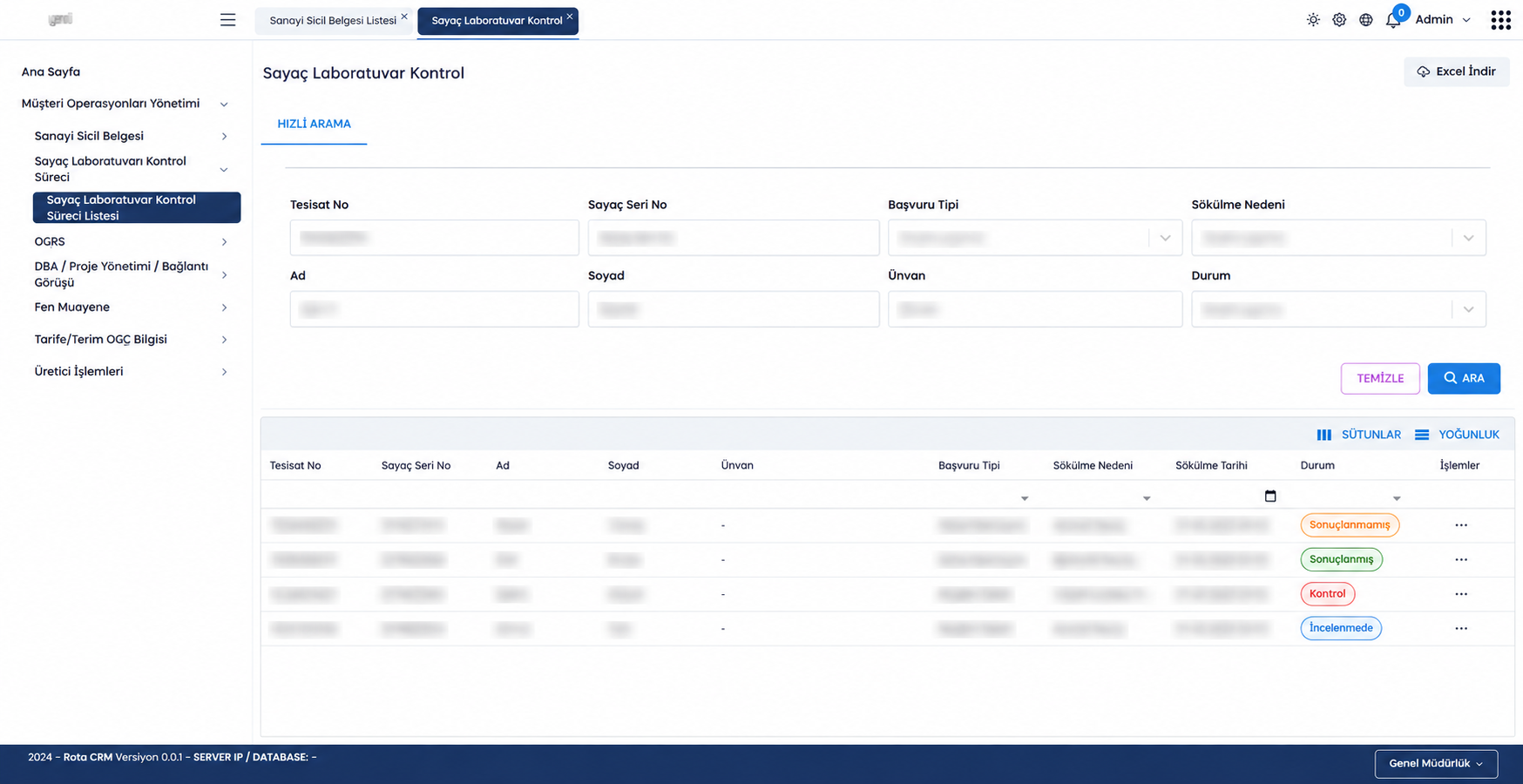Open Sökülme Nedeni column filter arrow
Image resolution: width=1523 pixels, height=784 pixels.
click(1147, 498)
